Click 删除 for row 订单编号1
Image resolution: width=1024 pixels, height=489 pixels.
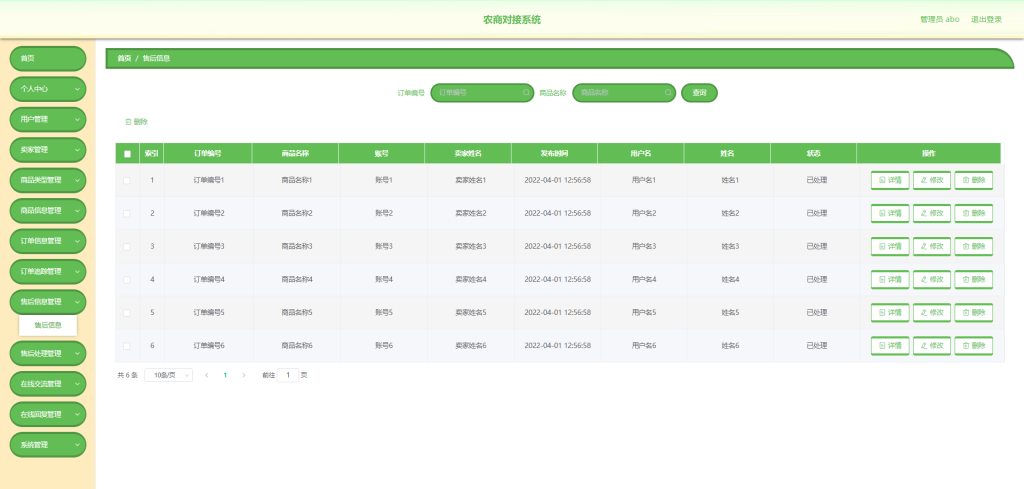[973, 180]
